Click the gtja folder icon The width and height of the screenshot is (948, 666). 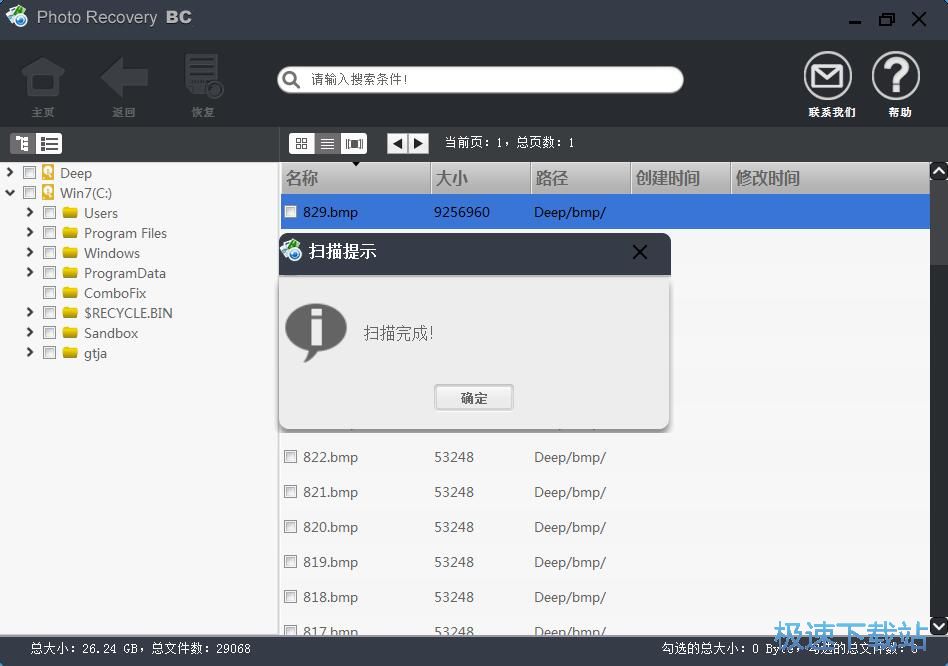(70, 352)
